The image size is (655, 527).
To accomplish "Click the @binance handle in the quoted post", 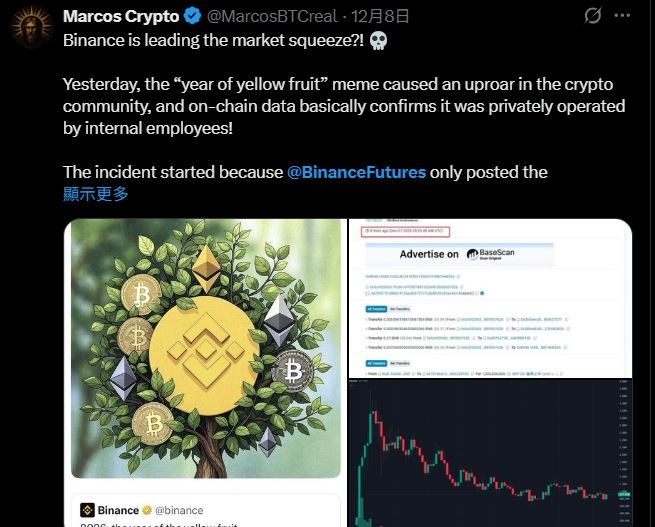I will [x=179, y=510].
